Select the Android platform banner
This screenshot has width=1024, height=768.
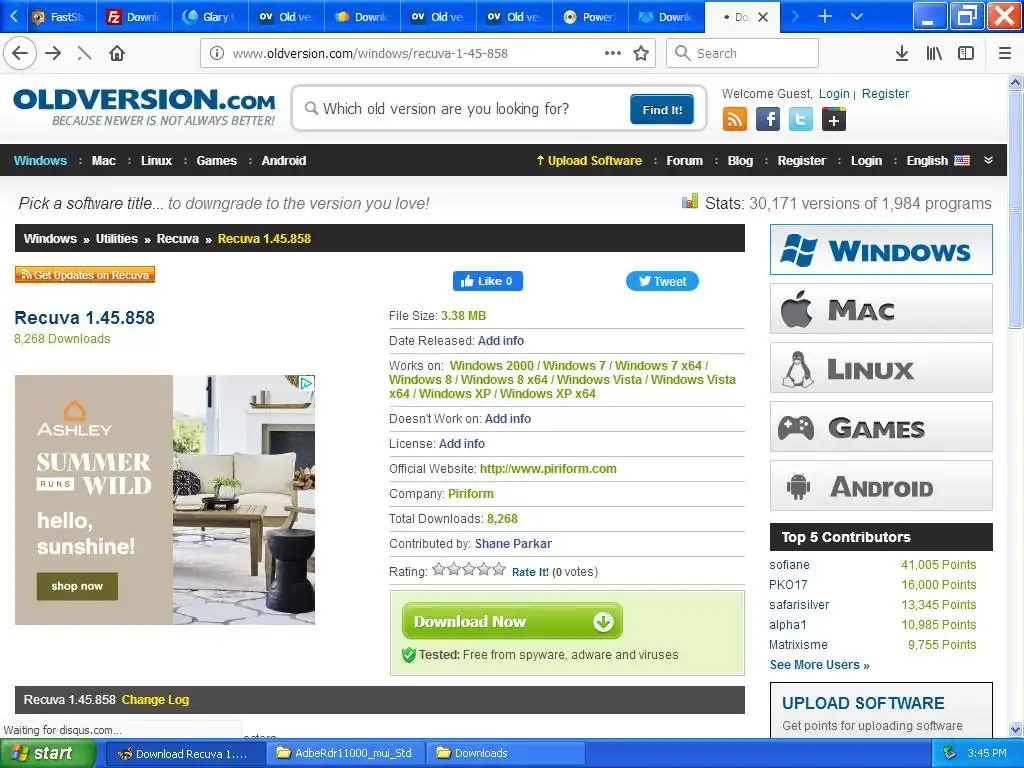881,486
